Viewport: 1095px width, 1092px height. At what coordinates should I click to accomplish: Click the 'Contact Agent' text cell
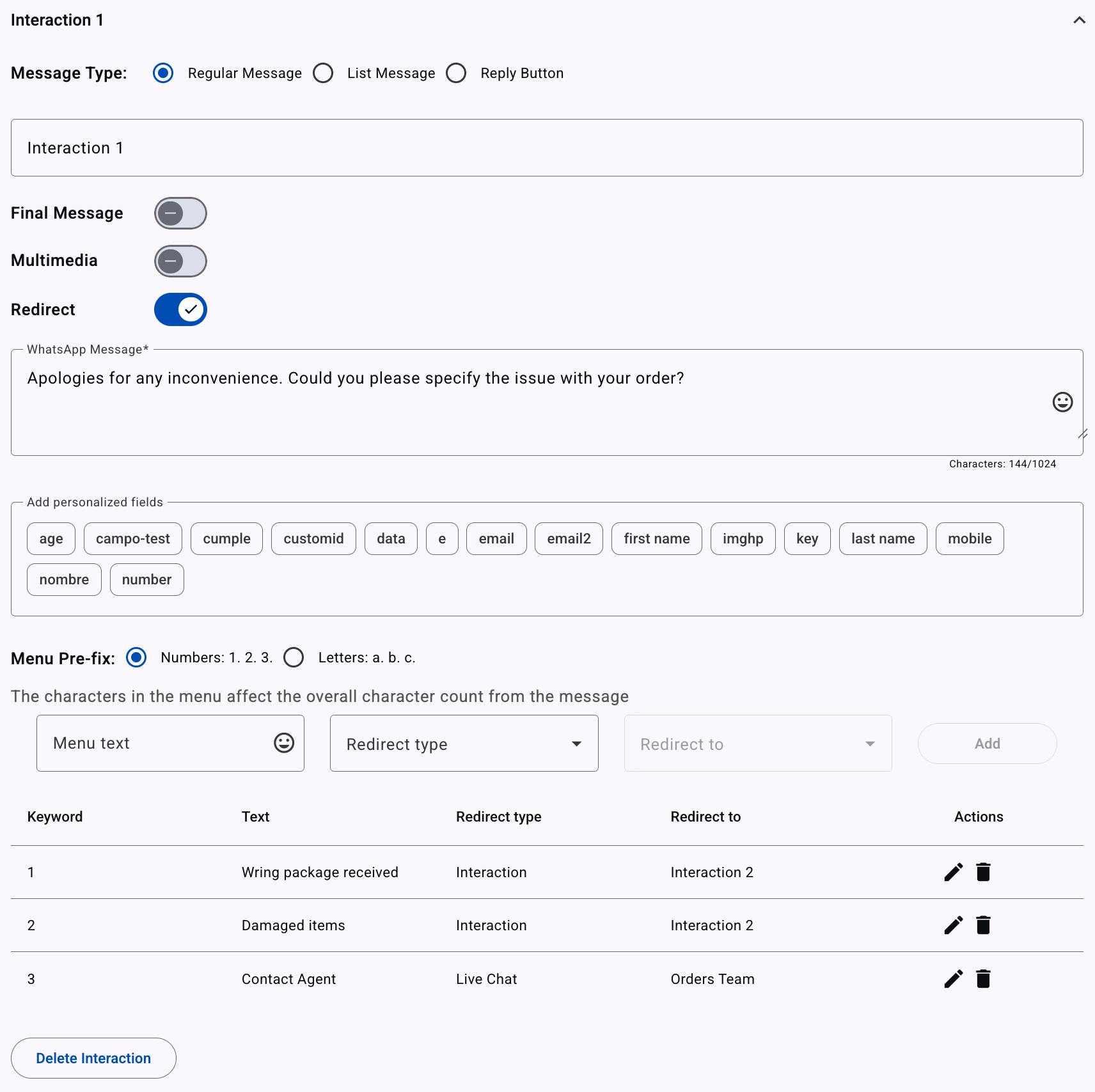(x=288, y=979)
